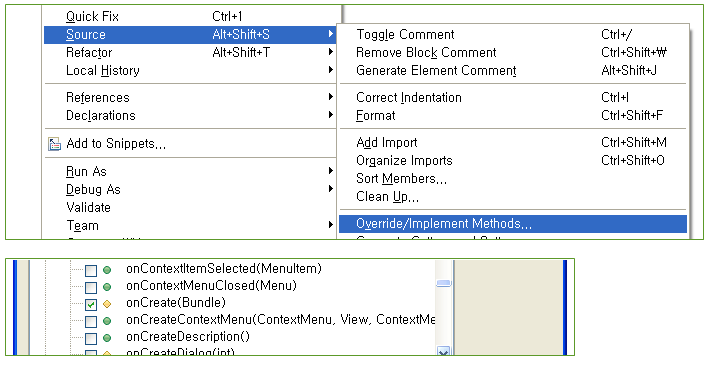The image size is (713, 367).
Task: Select the onCreateContextMenu method row
Action: click(253, 320)
